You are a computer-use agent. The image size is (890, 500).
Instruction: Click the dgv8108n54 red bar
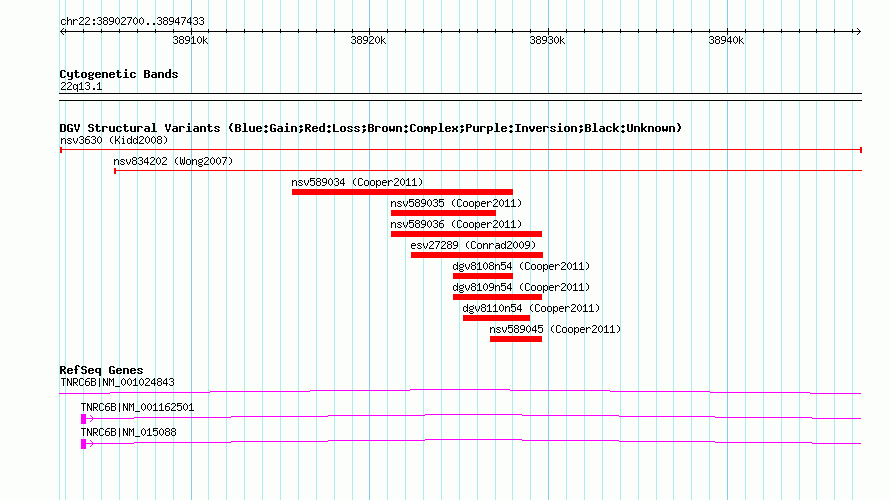coord(483,276)
